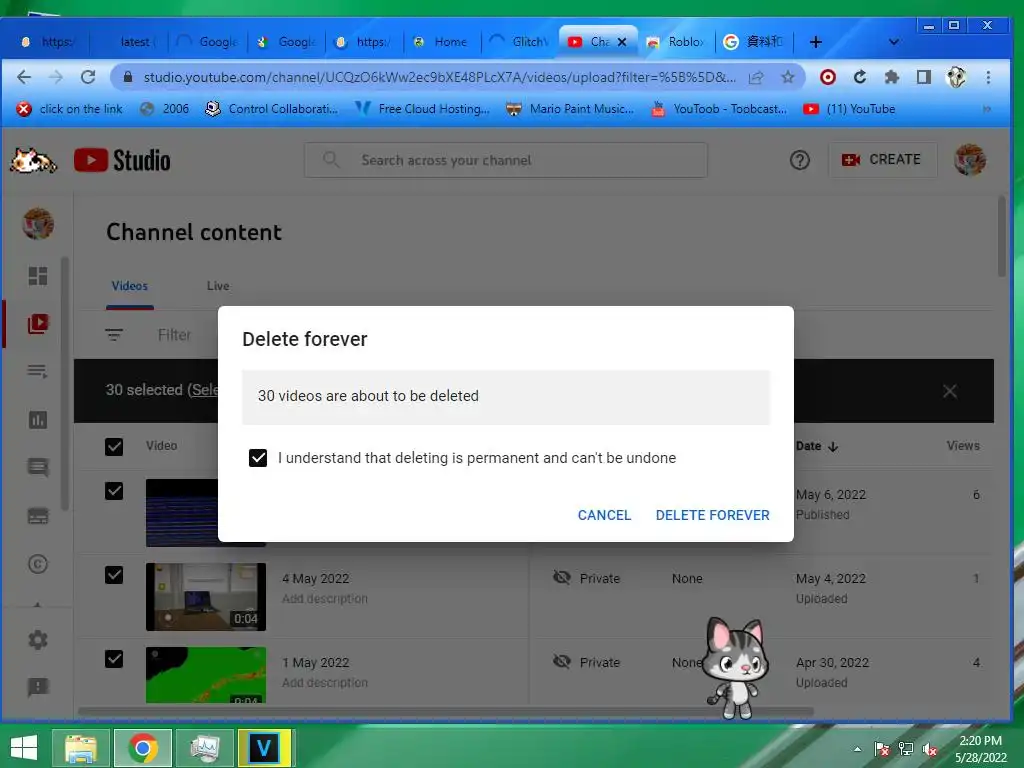Open the Comments sidebar icon
1024x768 pixels.
pyautogui.click(x=38, y=468)
